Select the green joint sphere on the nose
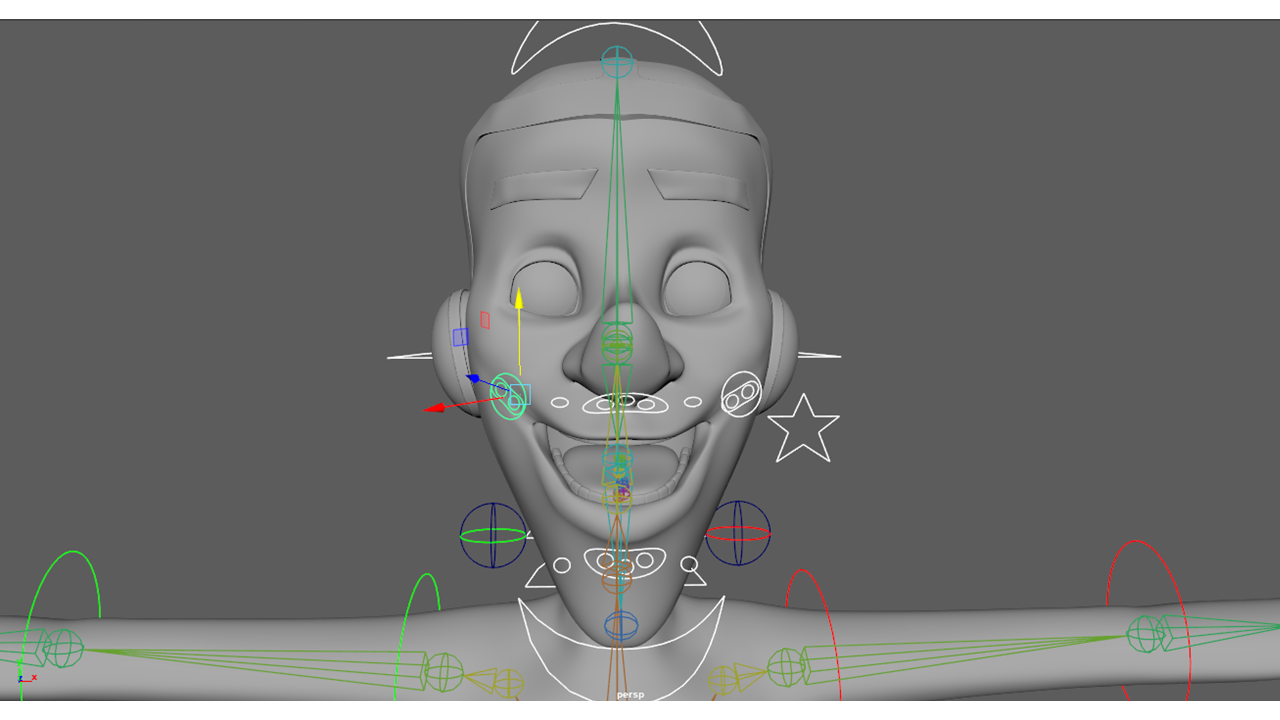 point(617,343)
